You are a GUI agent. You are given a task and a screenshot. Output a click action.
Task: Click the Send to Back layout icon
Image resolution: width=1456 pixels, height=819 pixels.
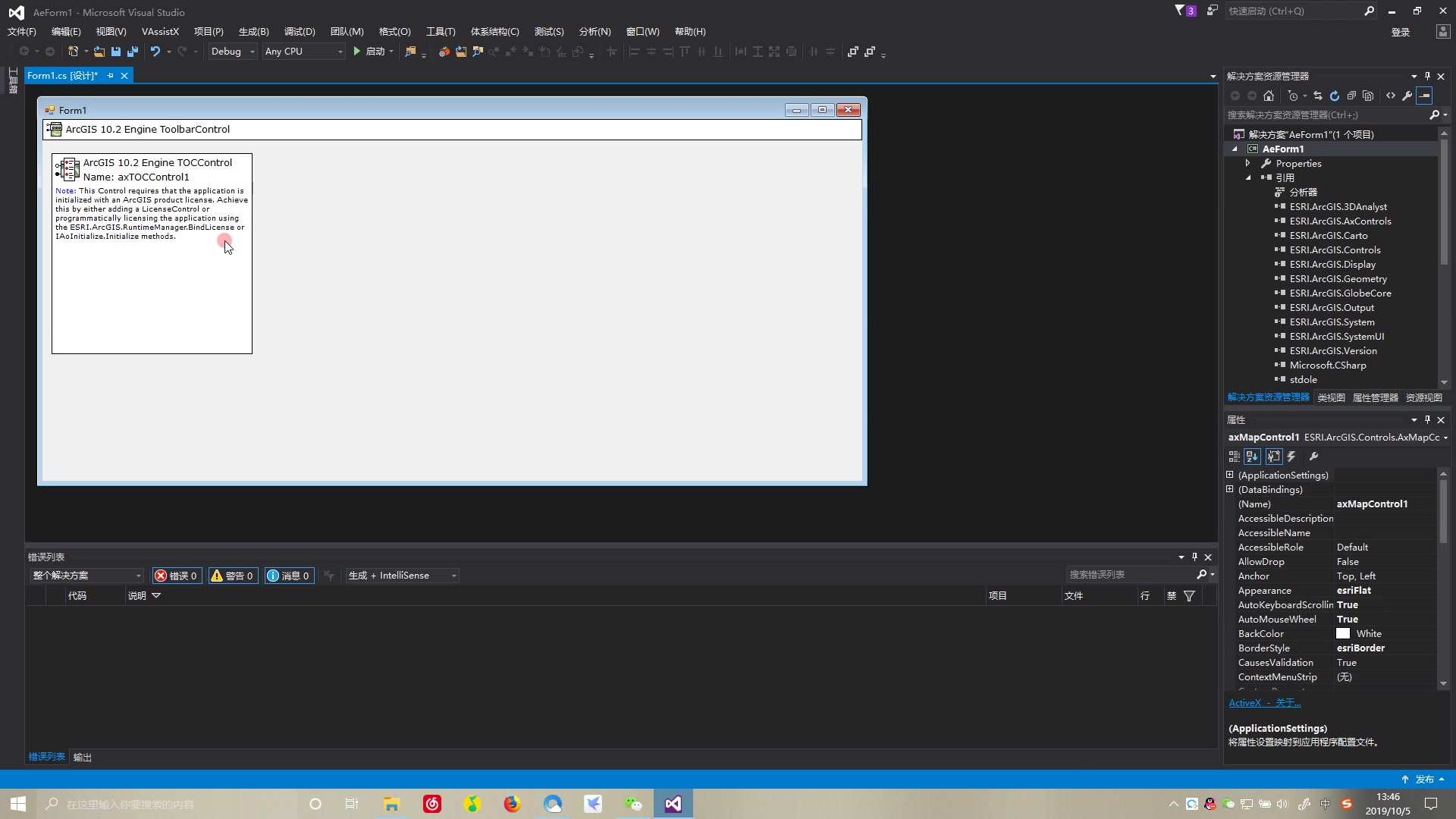coord(870,52)
